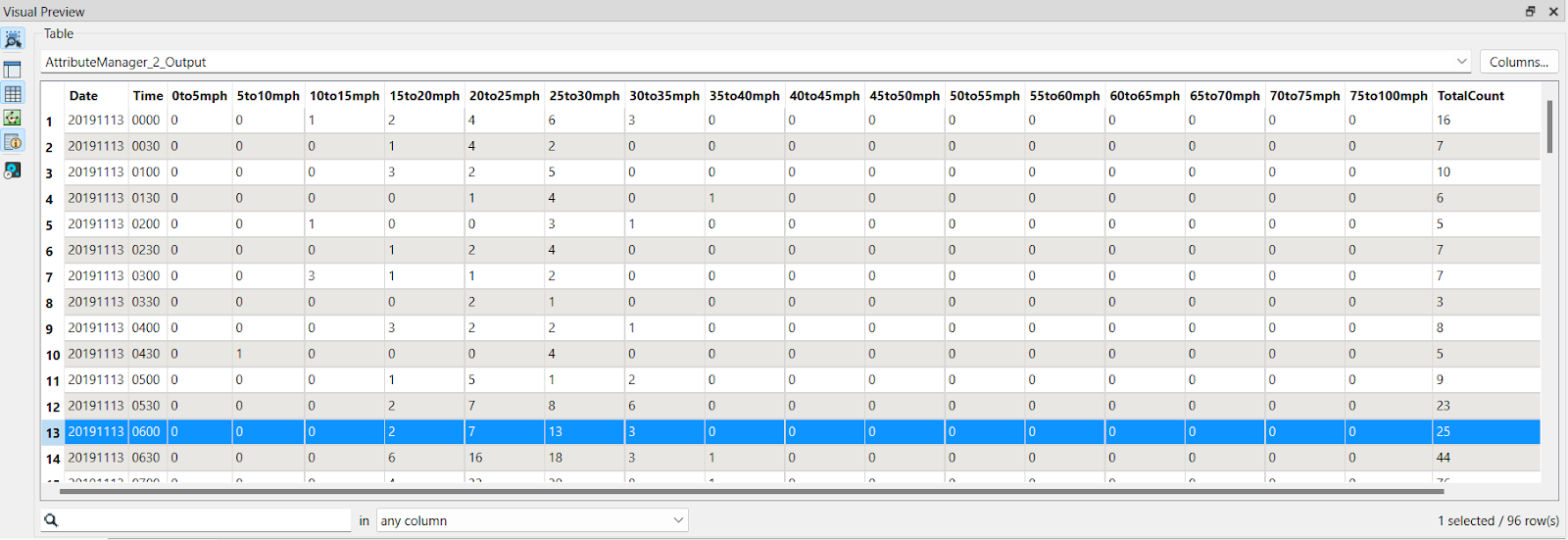Viewport: 1568px width, 540px height.
Task: Click Time cell 0130
Action: pos(148,198)
